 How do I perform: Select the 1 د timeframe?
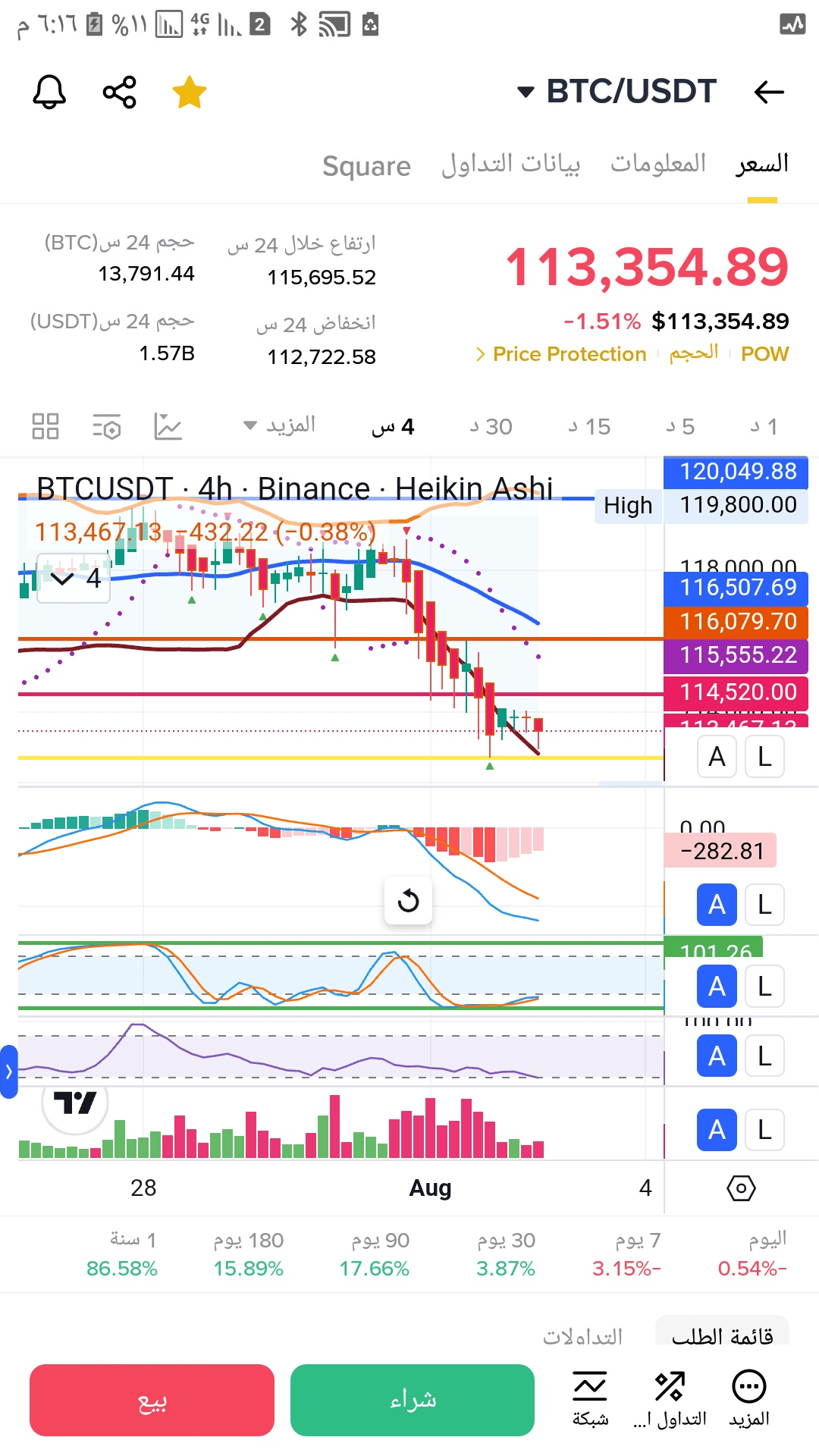[764, 427]
